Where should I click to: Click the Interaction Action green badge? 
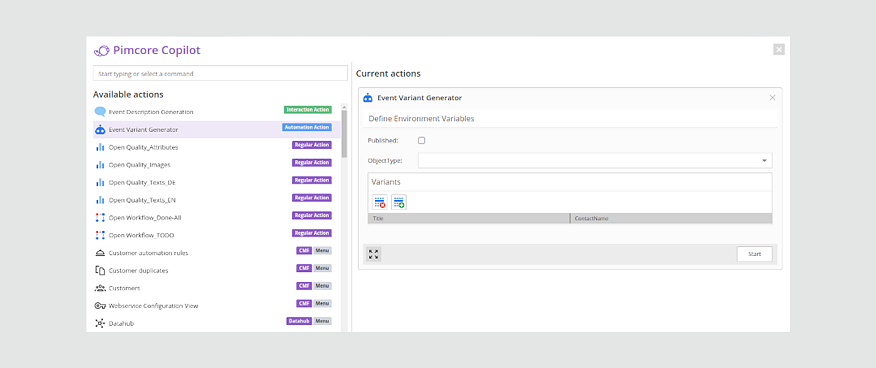pos(307,110)
